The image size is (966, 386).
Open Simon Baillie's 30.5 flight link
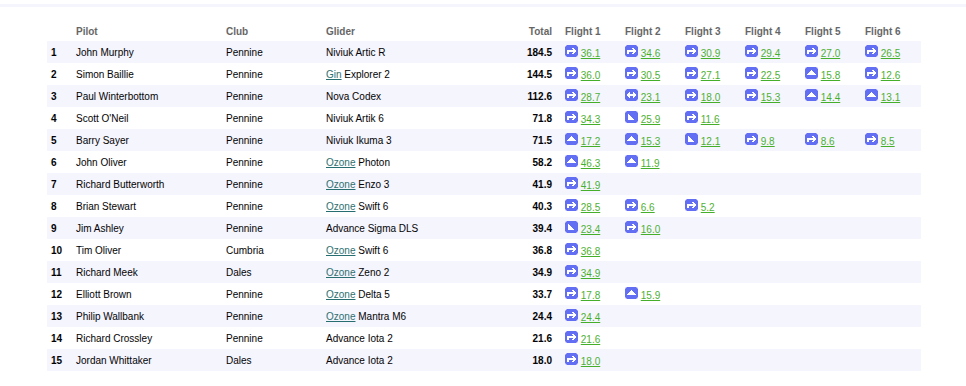pos(651,76)
